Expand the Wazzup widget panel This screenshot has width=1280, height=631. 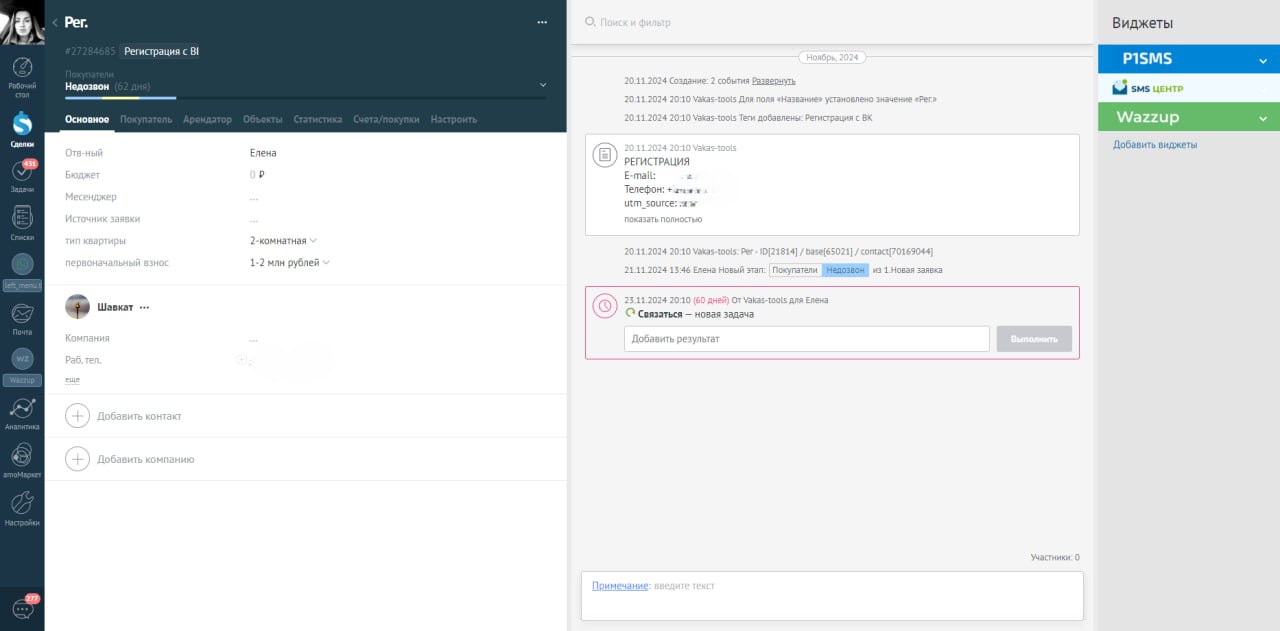pyautogui.click(x=1263, y=118)
